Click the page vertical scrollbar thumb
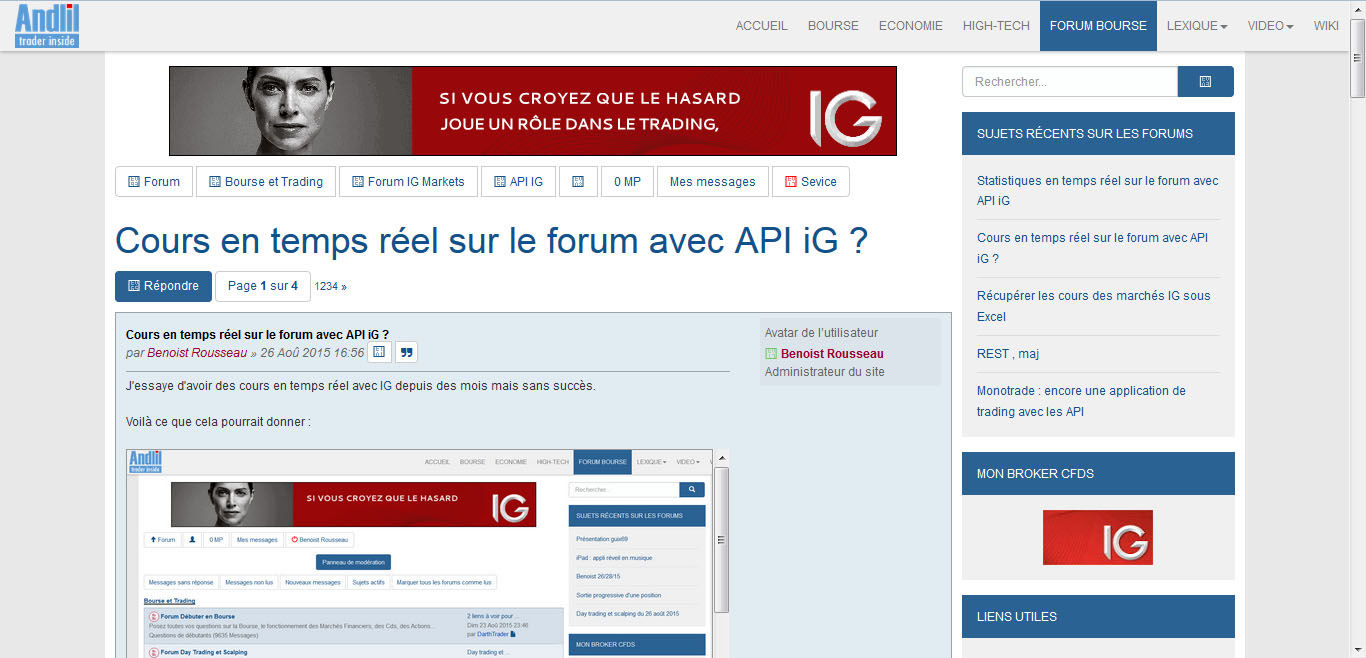 (1357, 59)
